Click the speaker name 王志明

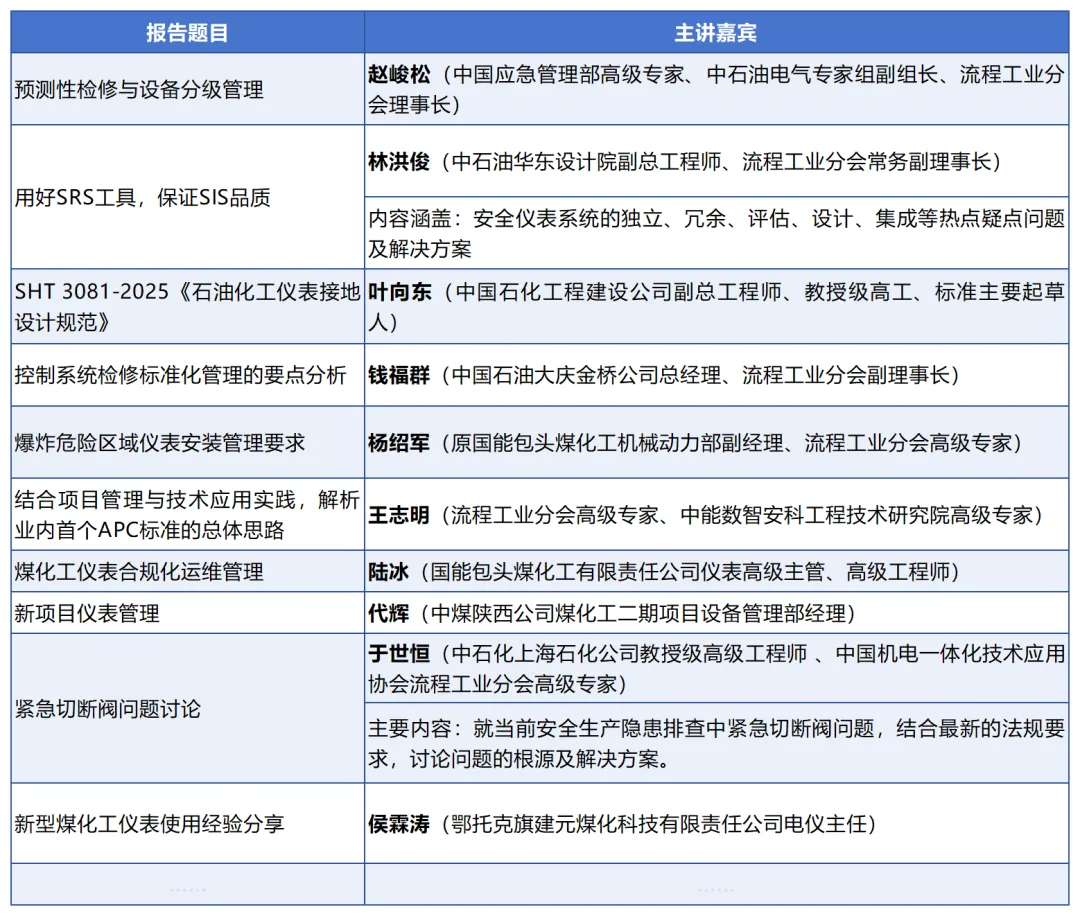[x=399, y=515]
